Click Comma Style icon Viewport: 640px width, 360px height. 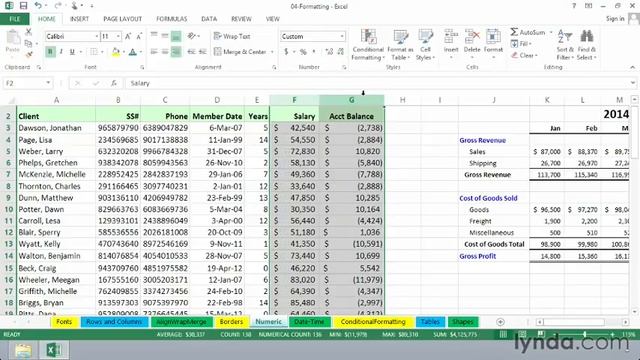click(314, 52)
